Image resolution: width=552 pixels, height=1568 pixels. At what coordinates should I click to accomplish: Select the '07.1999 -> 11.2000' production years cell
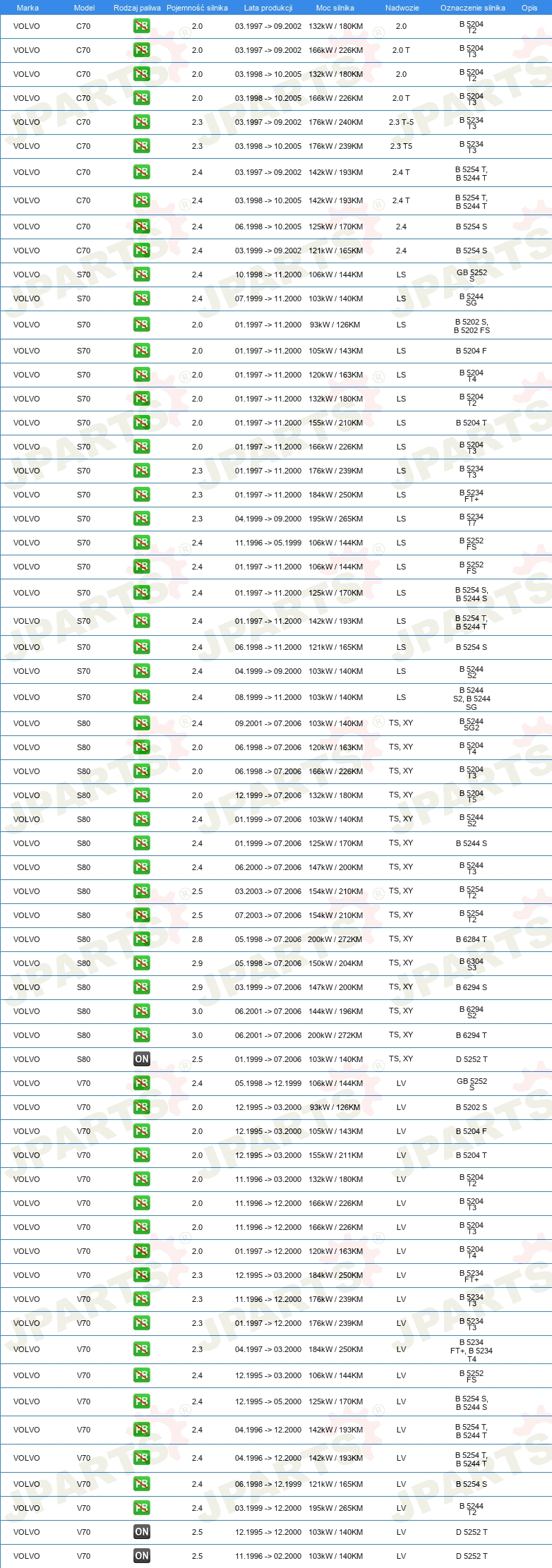click(268, 298)
